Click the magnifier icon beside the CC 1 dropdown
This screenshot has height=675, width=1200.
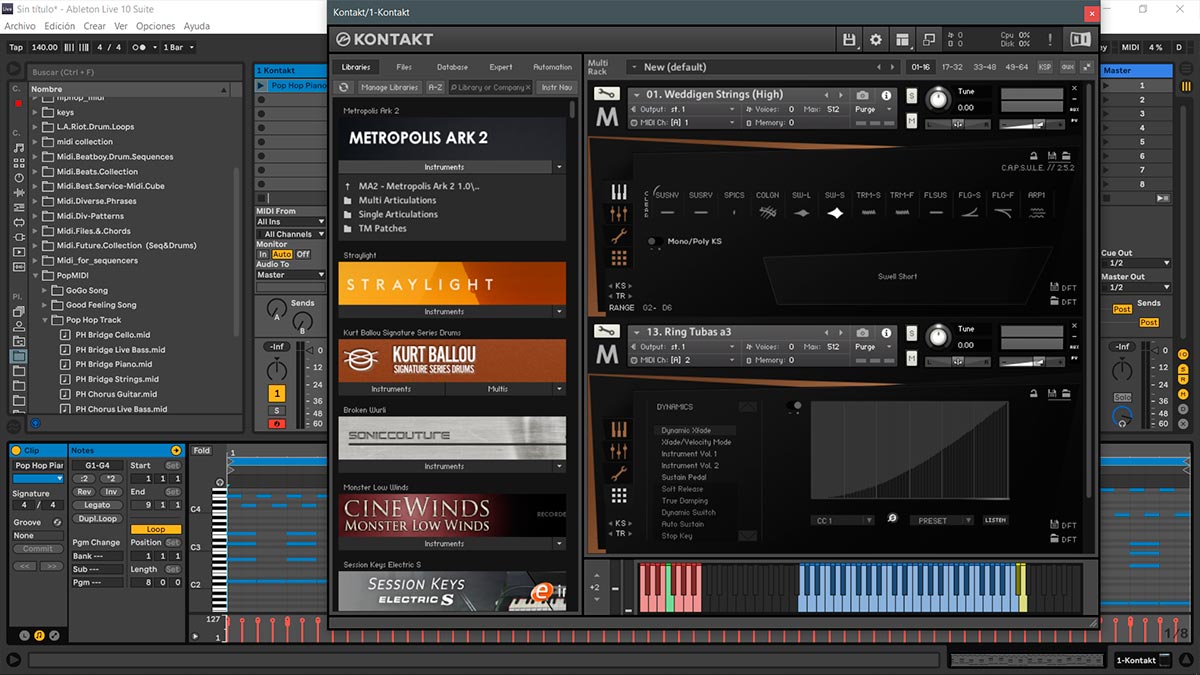coord(892,519)
